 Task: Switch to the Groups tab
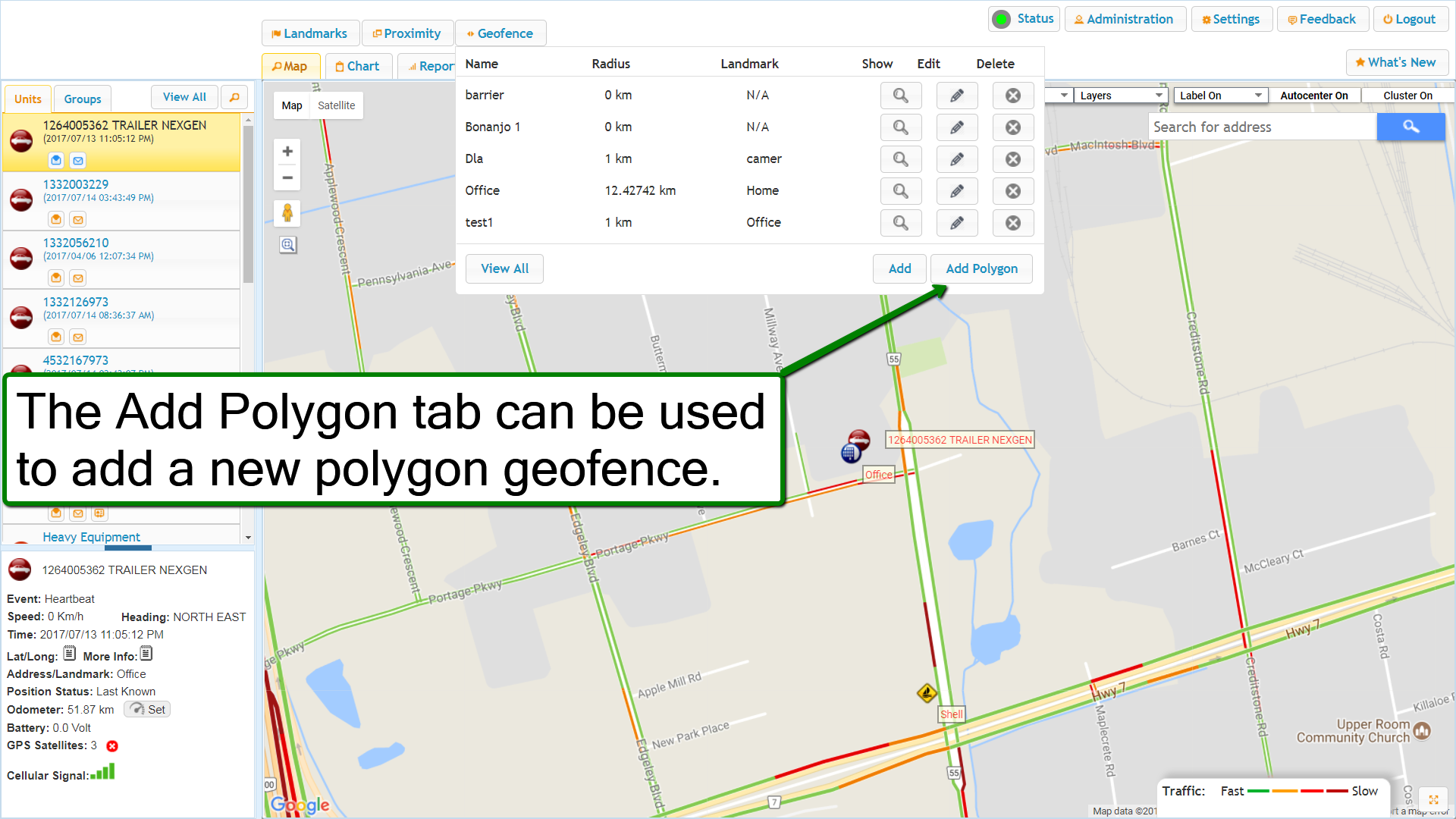[x=83, y=99]
